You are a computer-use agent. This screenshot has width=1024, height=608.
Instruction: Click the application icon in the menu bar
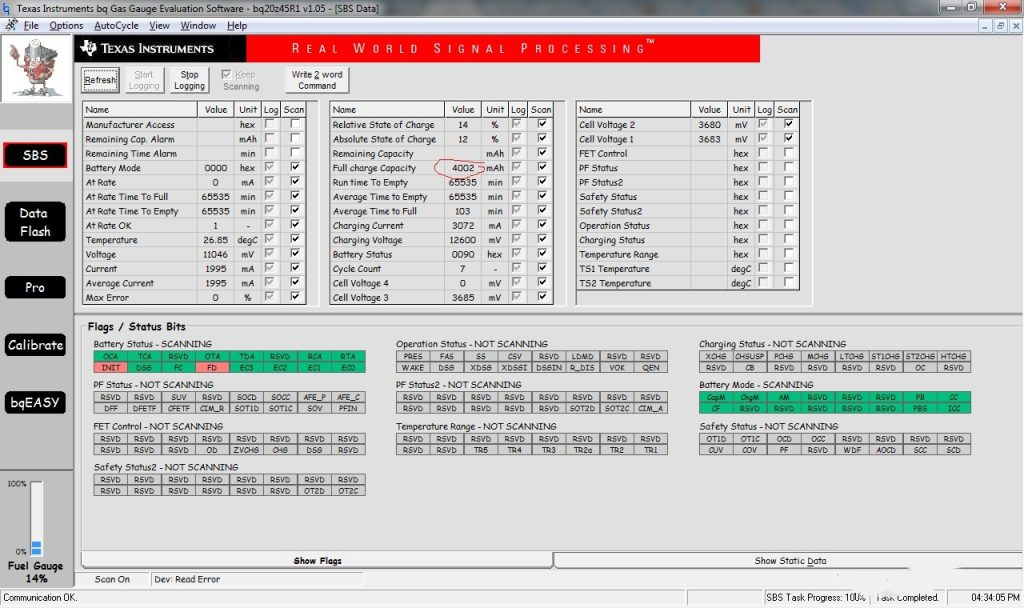point(11,25)
